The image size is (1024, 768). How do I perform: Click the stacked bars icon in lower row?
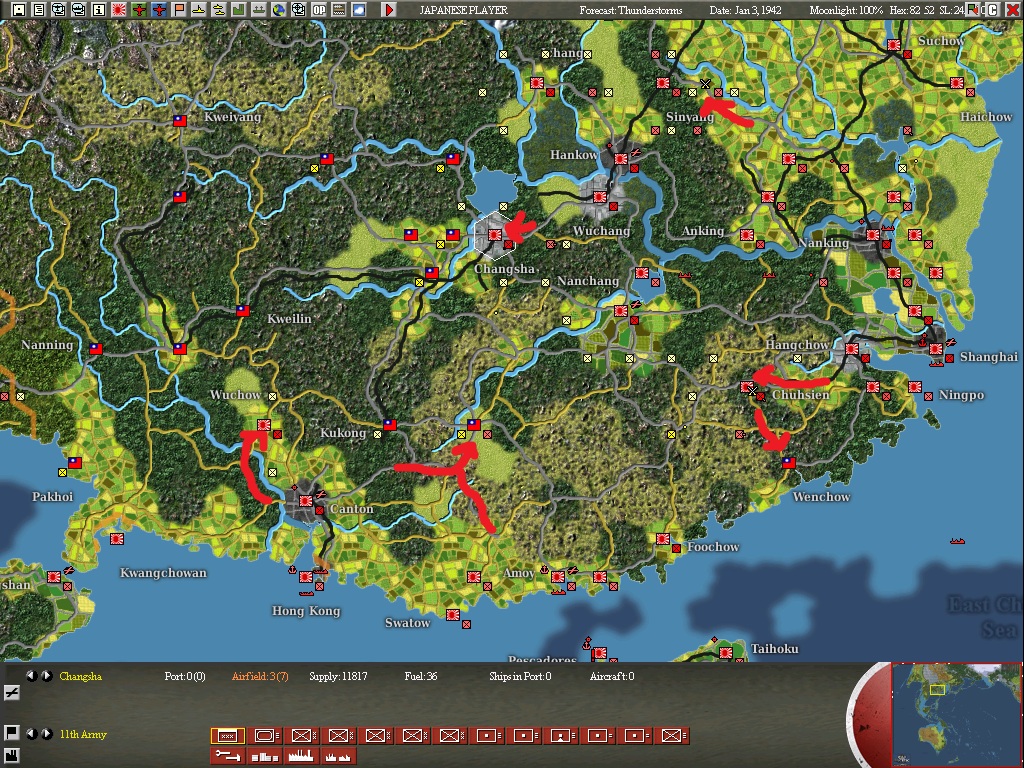tap(264, 756)
